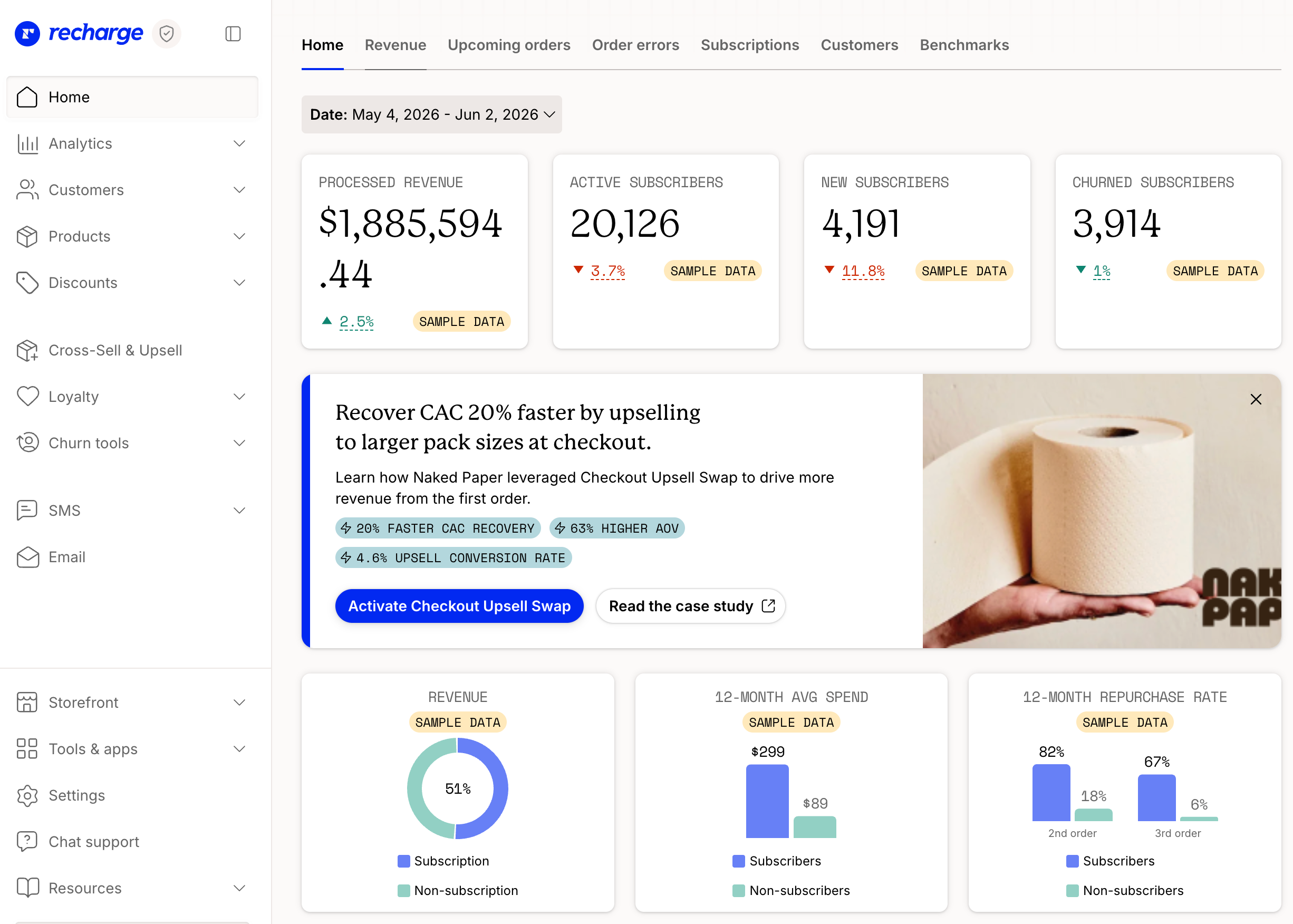
Task: Click the 3.7% active subscribers change
Action: pos(607,271)
